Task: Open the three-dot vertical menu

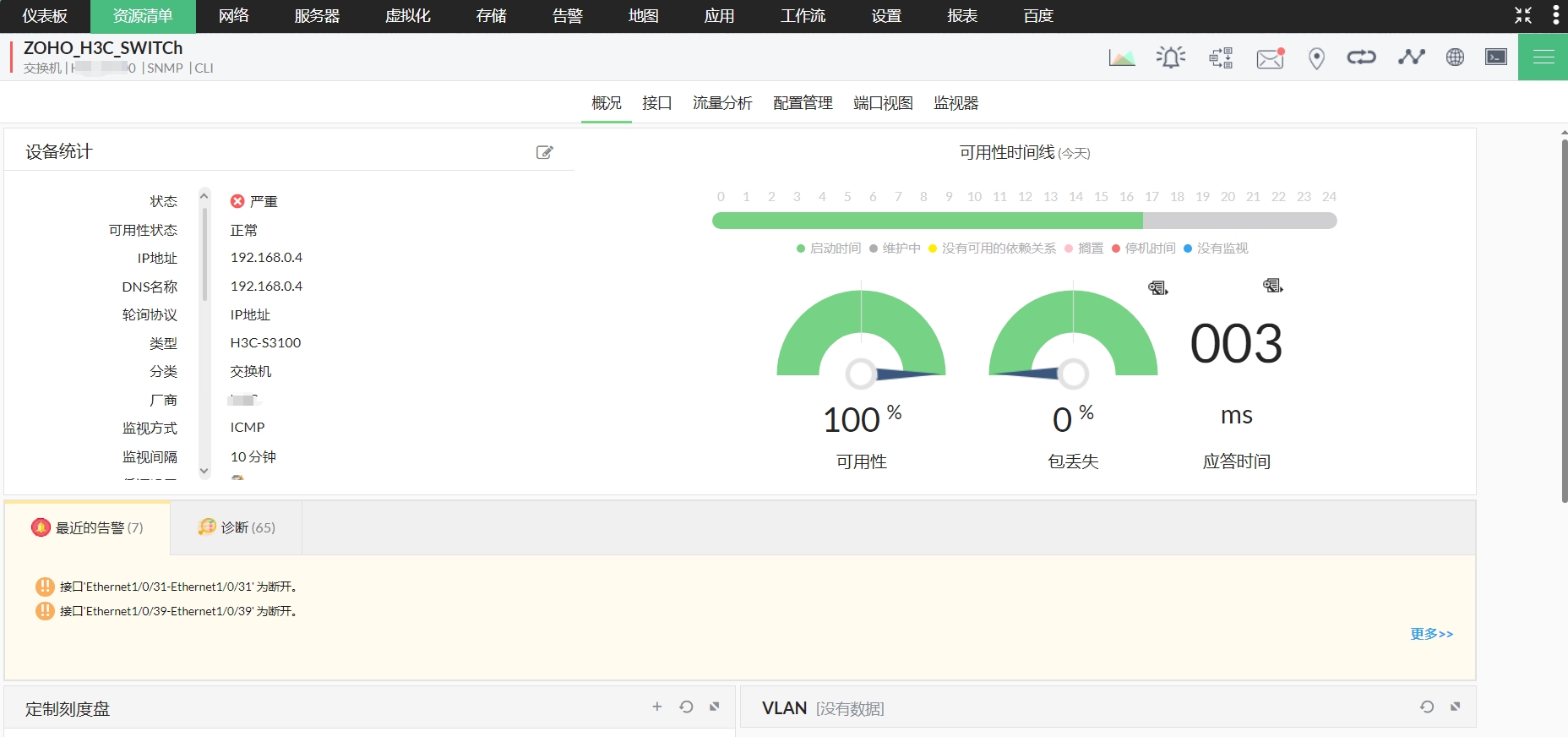Action: 1556,15
